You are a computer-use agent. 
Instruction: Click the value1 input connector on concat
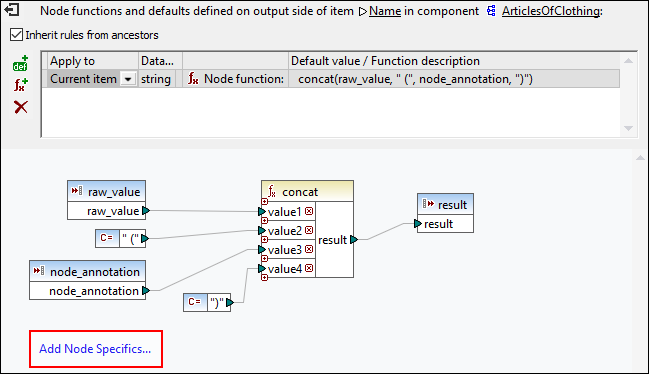click(x=262, y=212)
